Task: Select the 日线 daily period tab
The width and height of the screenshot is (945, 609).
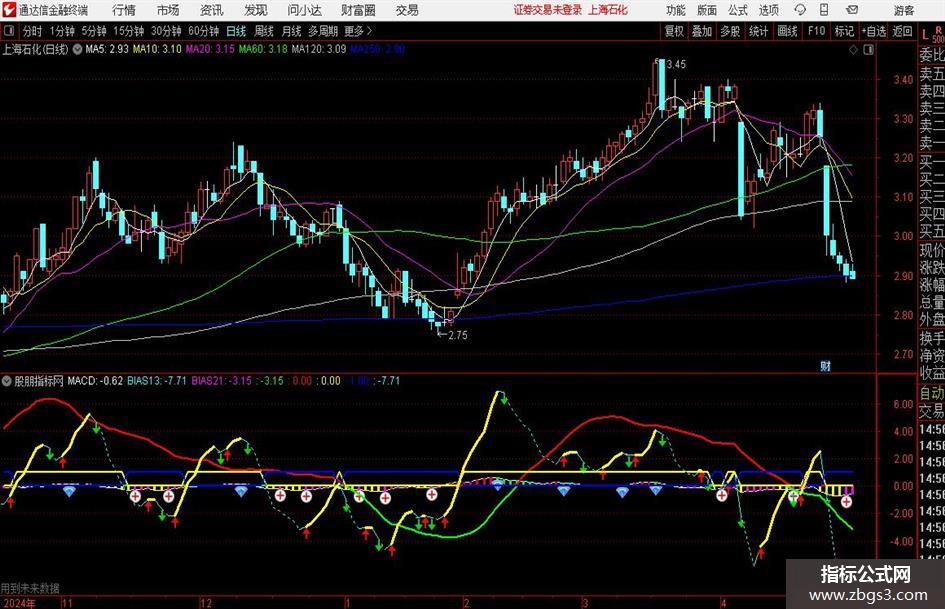Action: [236, 31]
